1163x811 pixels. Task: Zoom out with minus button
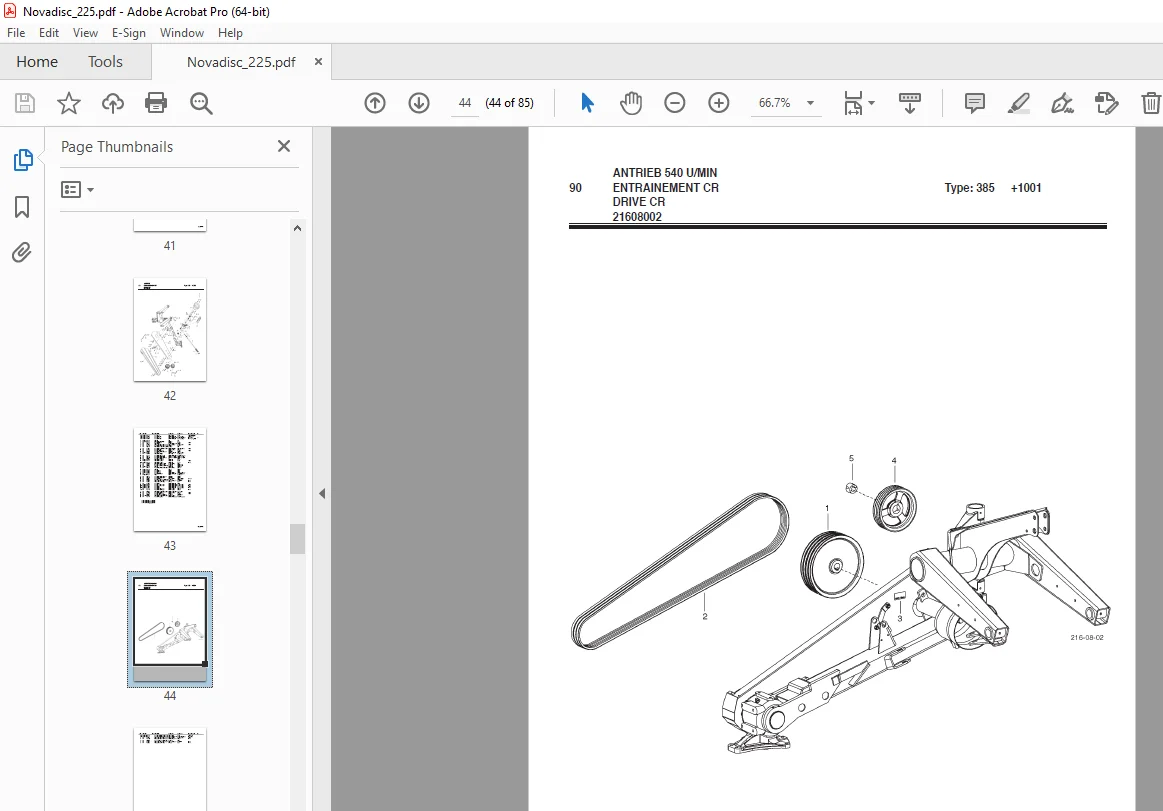pos(675,103)
